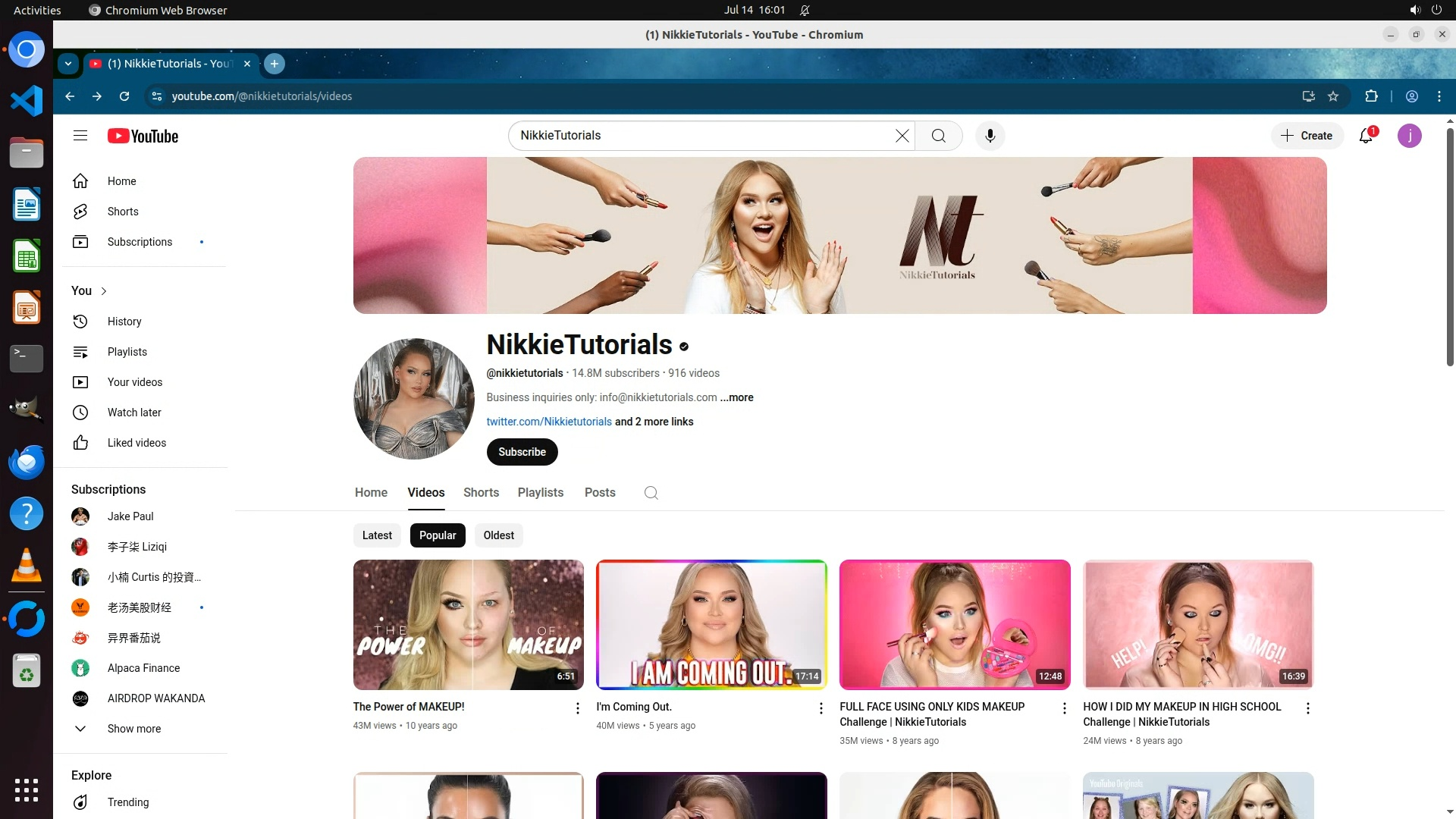Select the Oldest sort chip
This screenshot has width=1456, height=819.
pyautogui.click(x=498, y=535)
